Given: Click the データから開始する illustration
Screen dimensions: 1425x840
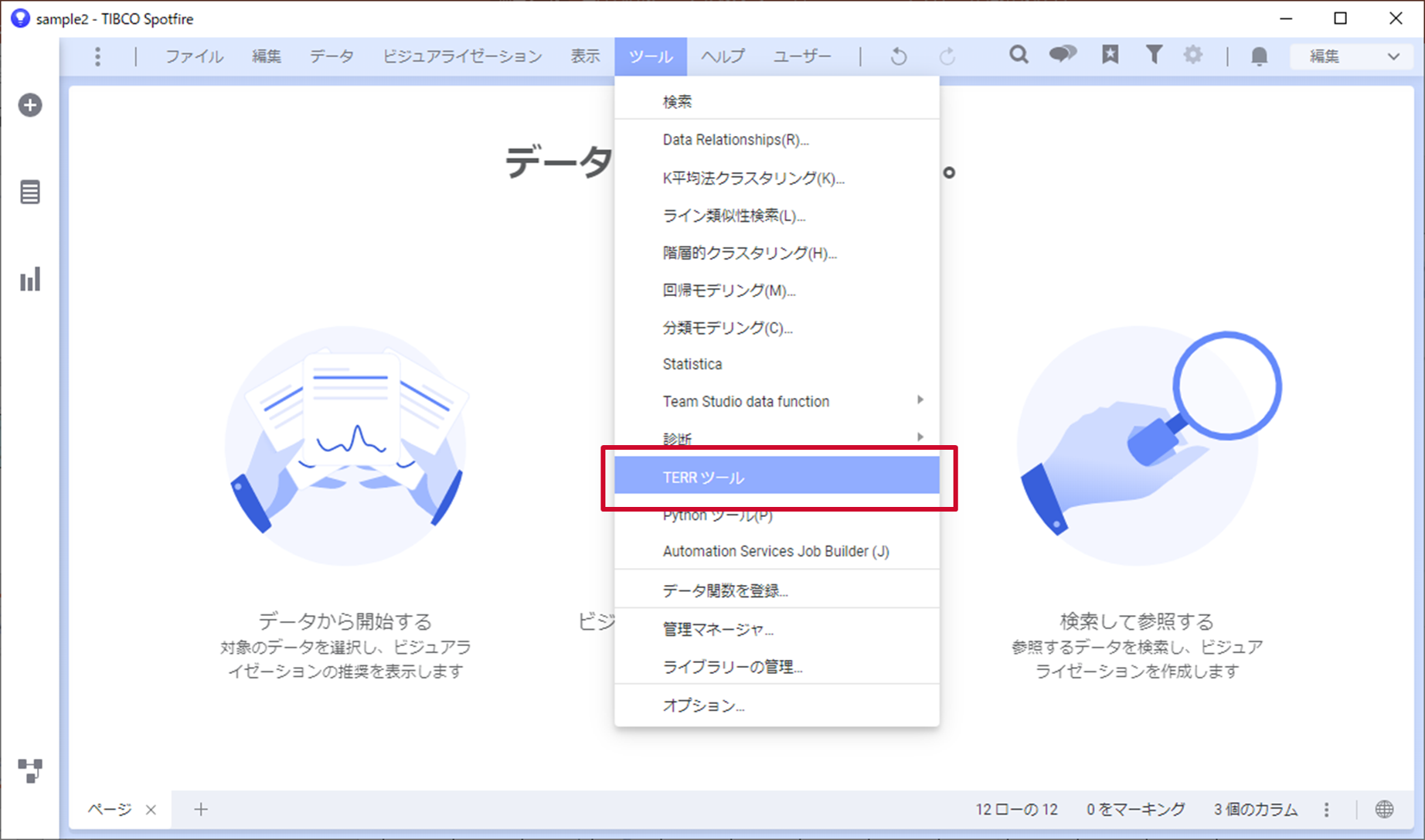Looking at the screenshot, I should pyautogui.click(x=346, y=444).
